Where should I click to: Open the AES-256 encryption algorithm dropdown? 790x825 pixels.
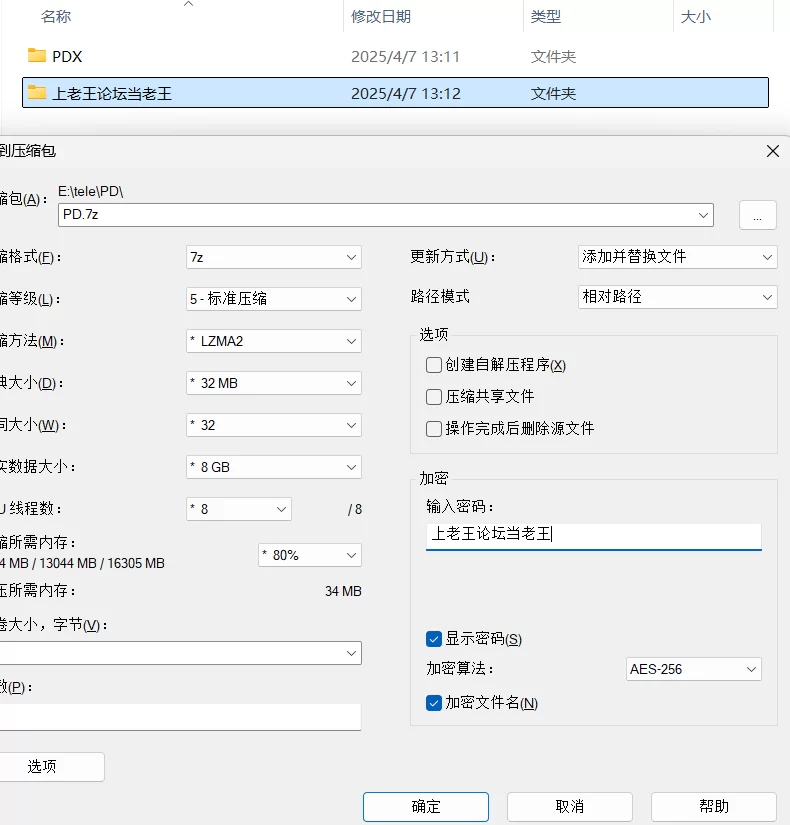pos(693,669)
